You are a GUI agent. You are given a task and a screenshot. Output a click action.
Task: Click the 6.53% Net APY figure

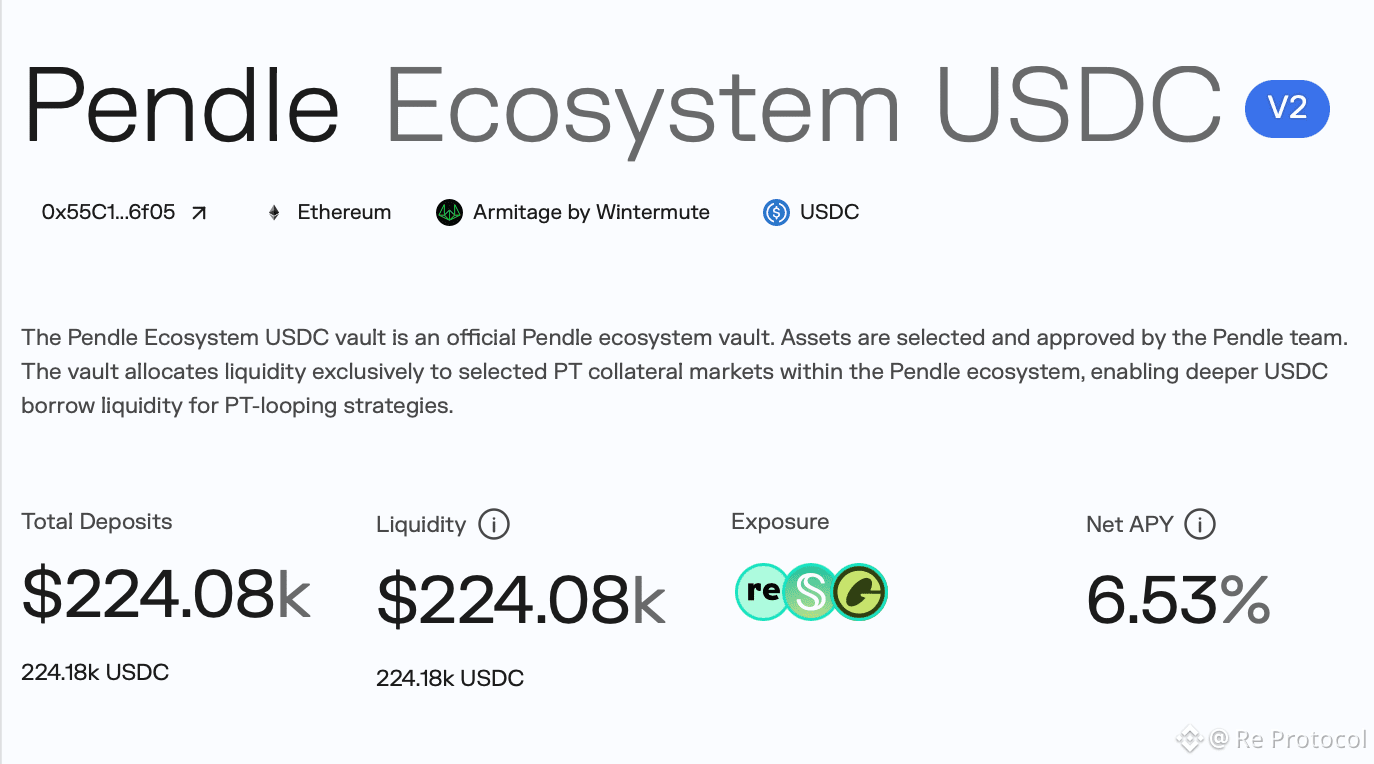click(1178, 600)
